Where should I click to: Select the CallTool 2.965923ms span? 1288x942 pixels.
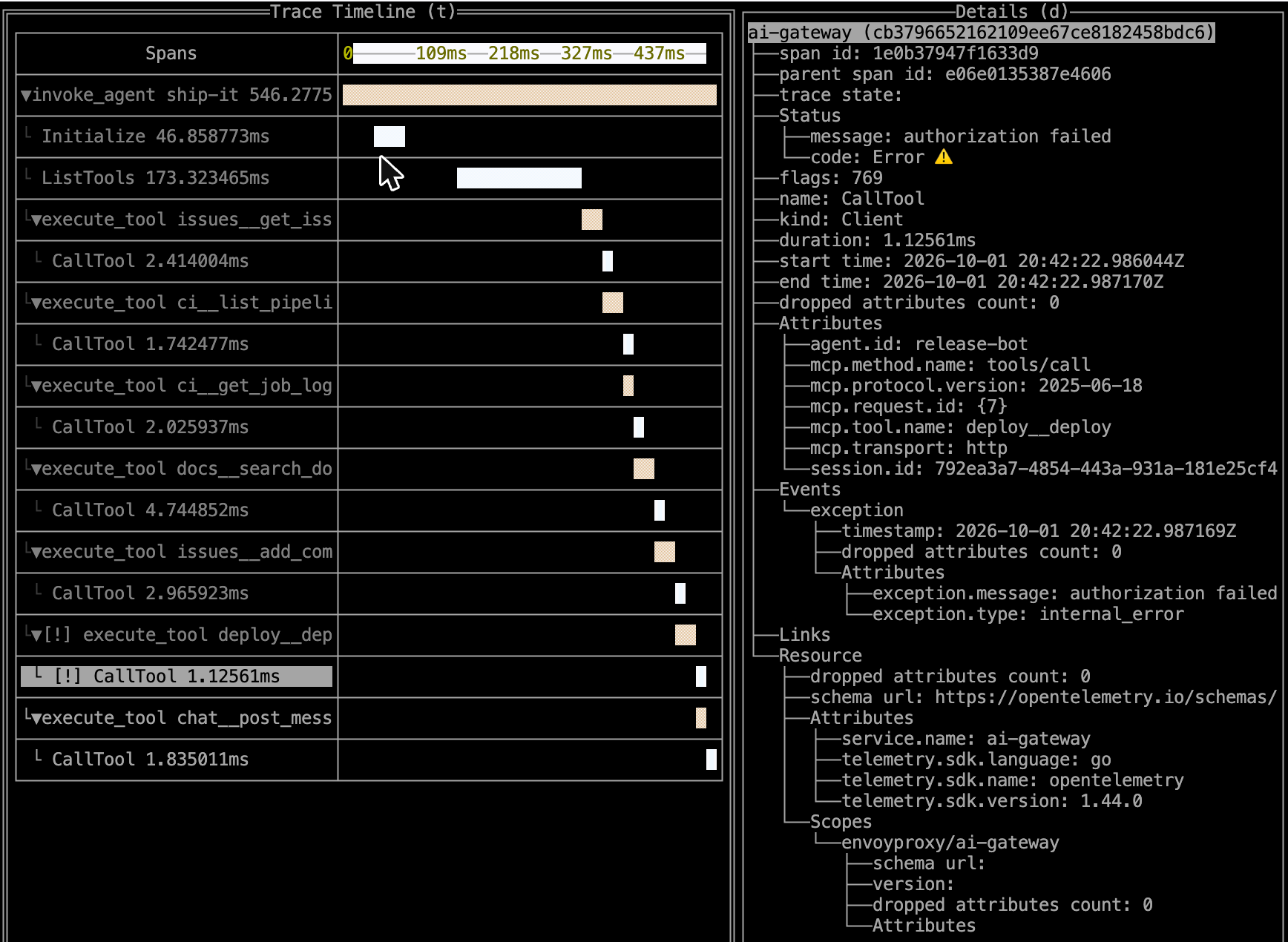coord(177,593)
